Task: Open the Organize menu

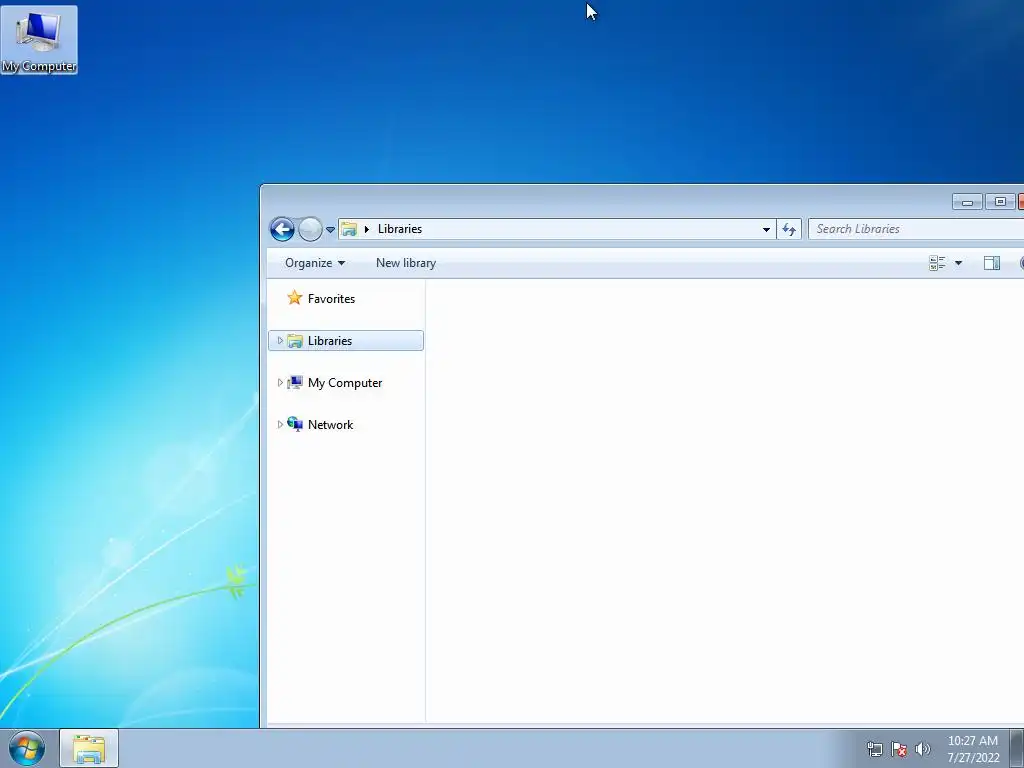Action: point(315,263)
